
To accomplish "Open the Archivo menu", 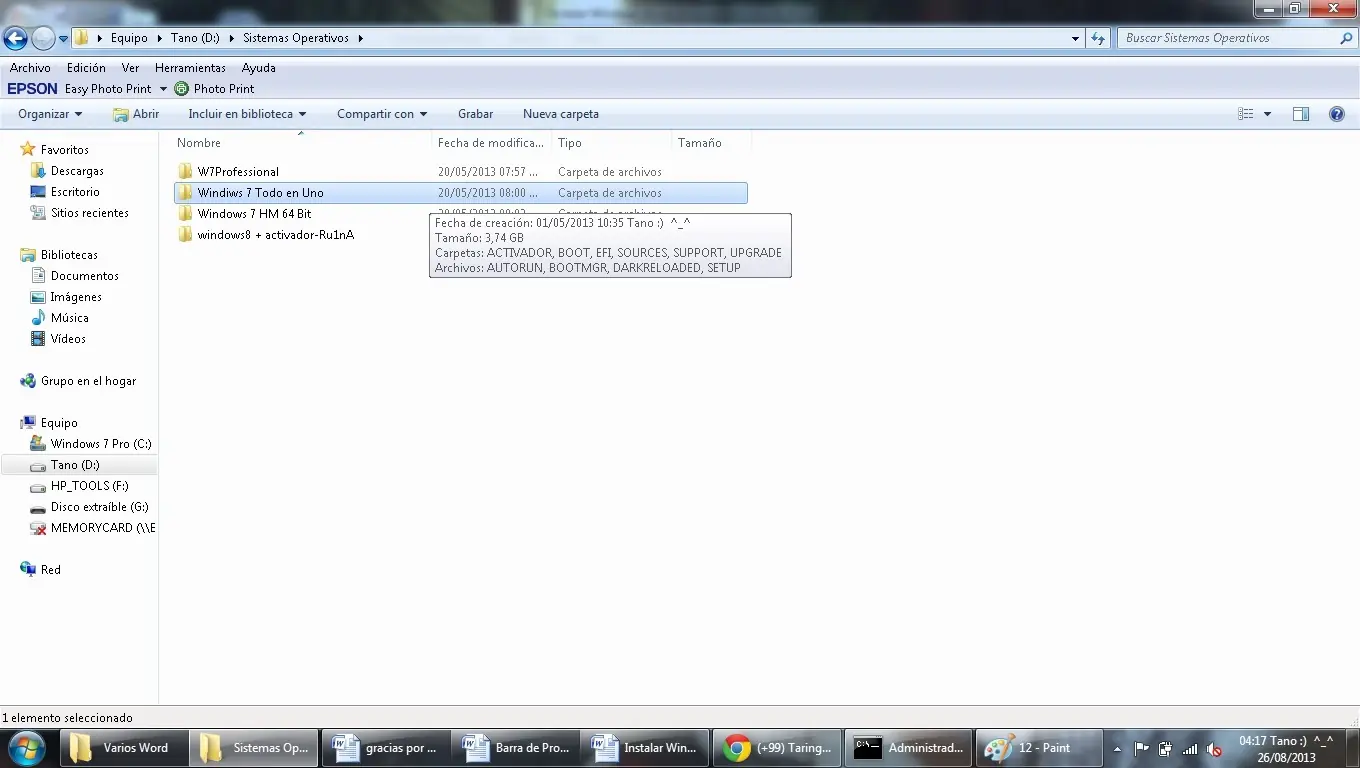I will pyautogui.click(x=30, y=68).
